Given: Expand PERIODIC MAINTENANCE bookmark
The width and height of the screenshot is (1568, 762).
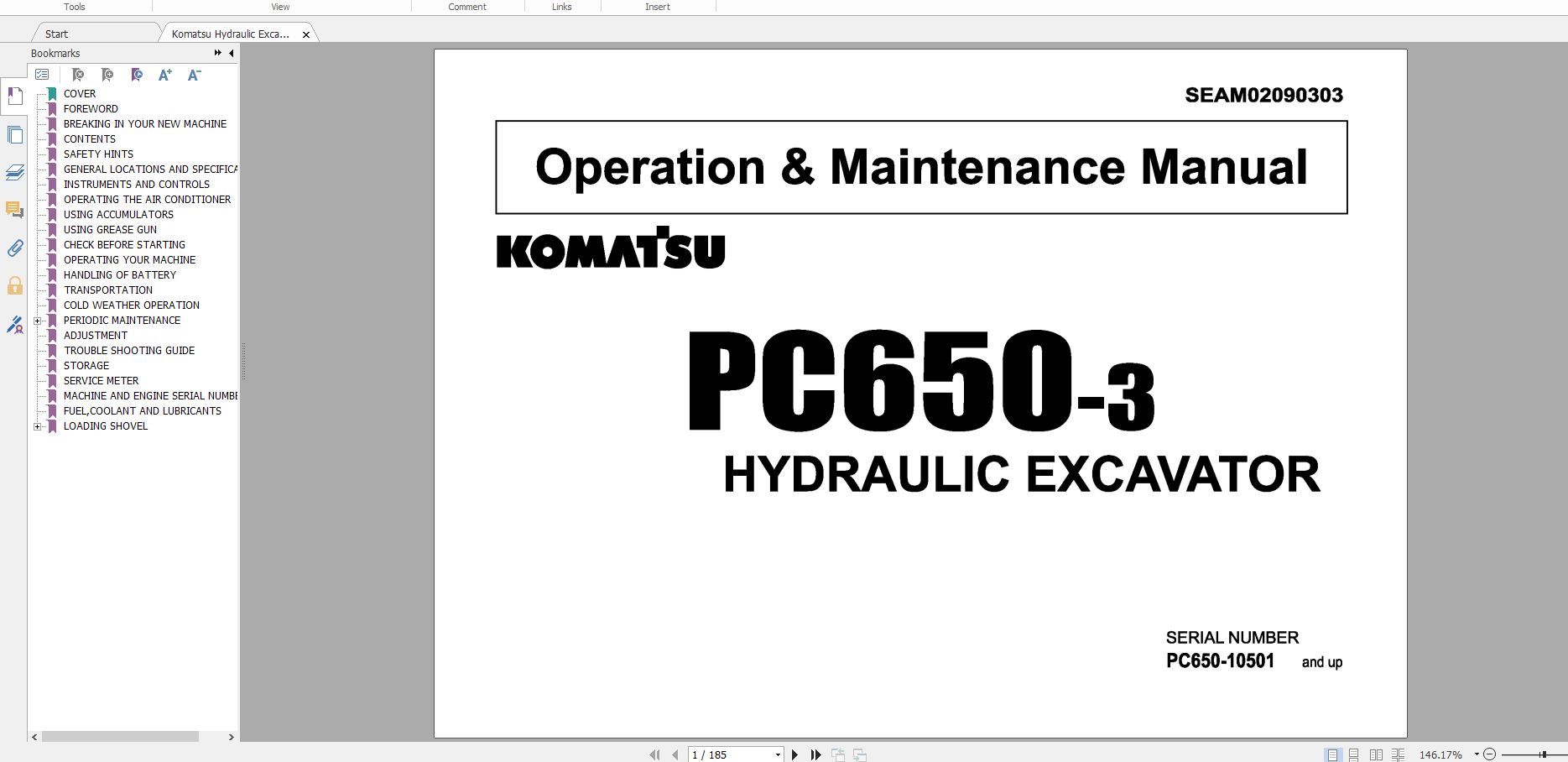Looking at the screenshot, I should (x=37, y=321).
